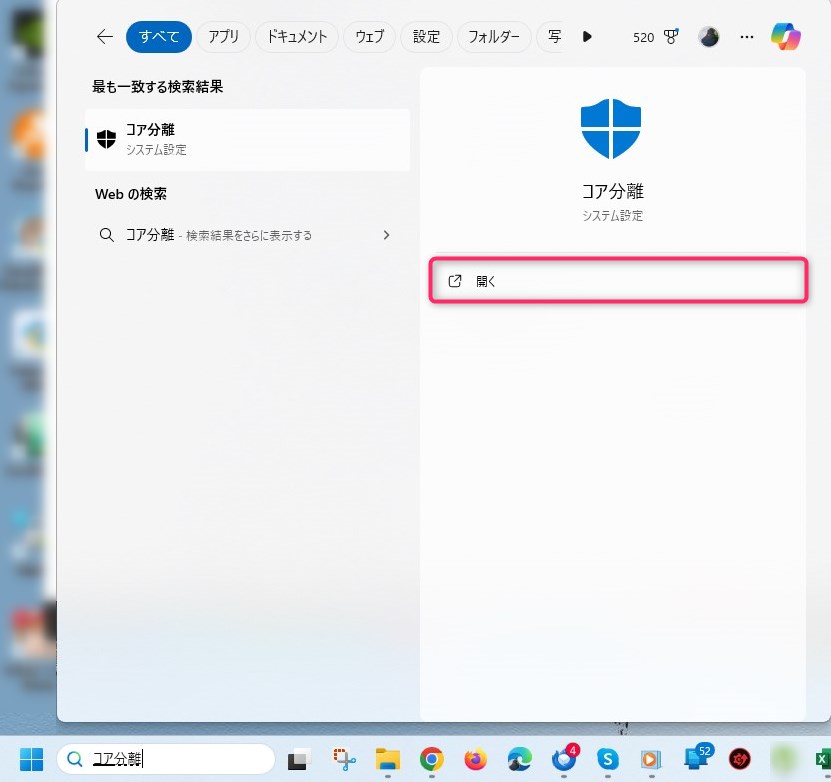Click the Windows Start button
The width and height of the screenshot is (831, 782).
click(31, 760)
